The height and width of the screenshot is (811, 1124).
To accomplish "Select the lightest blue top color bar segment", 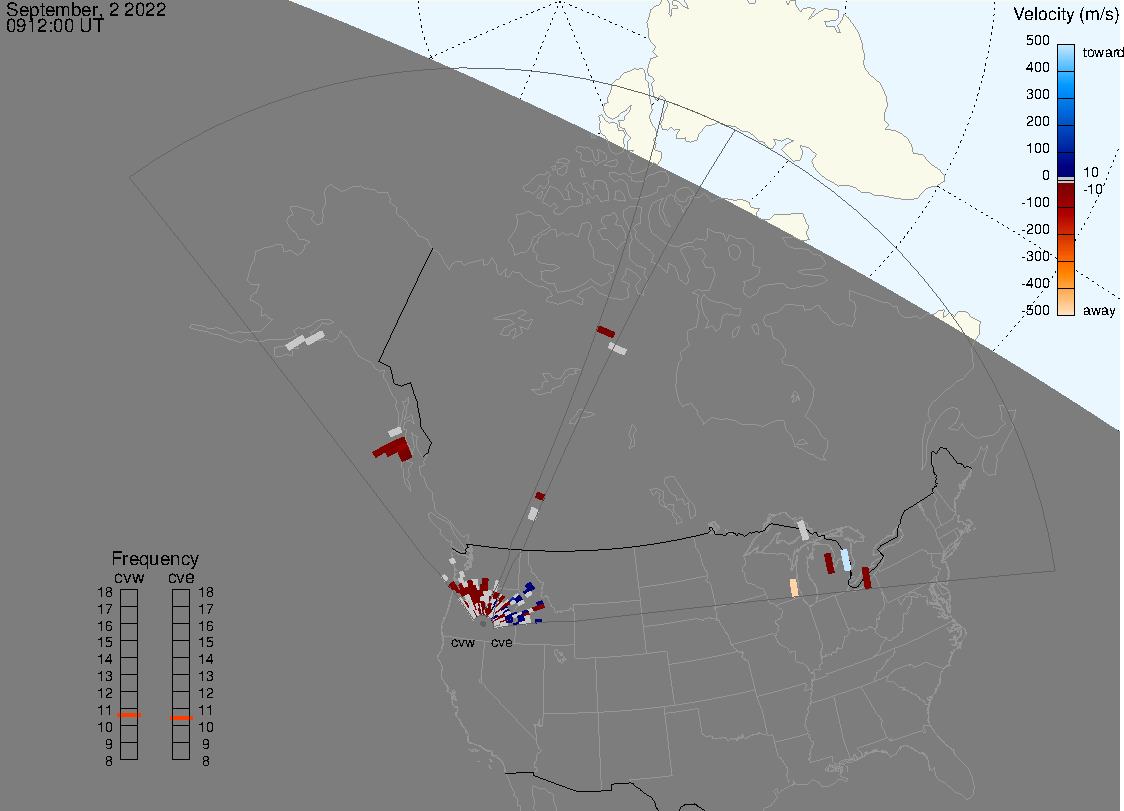I will (x=1066, y=57).
